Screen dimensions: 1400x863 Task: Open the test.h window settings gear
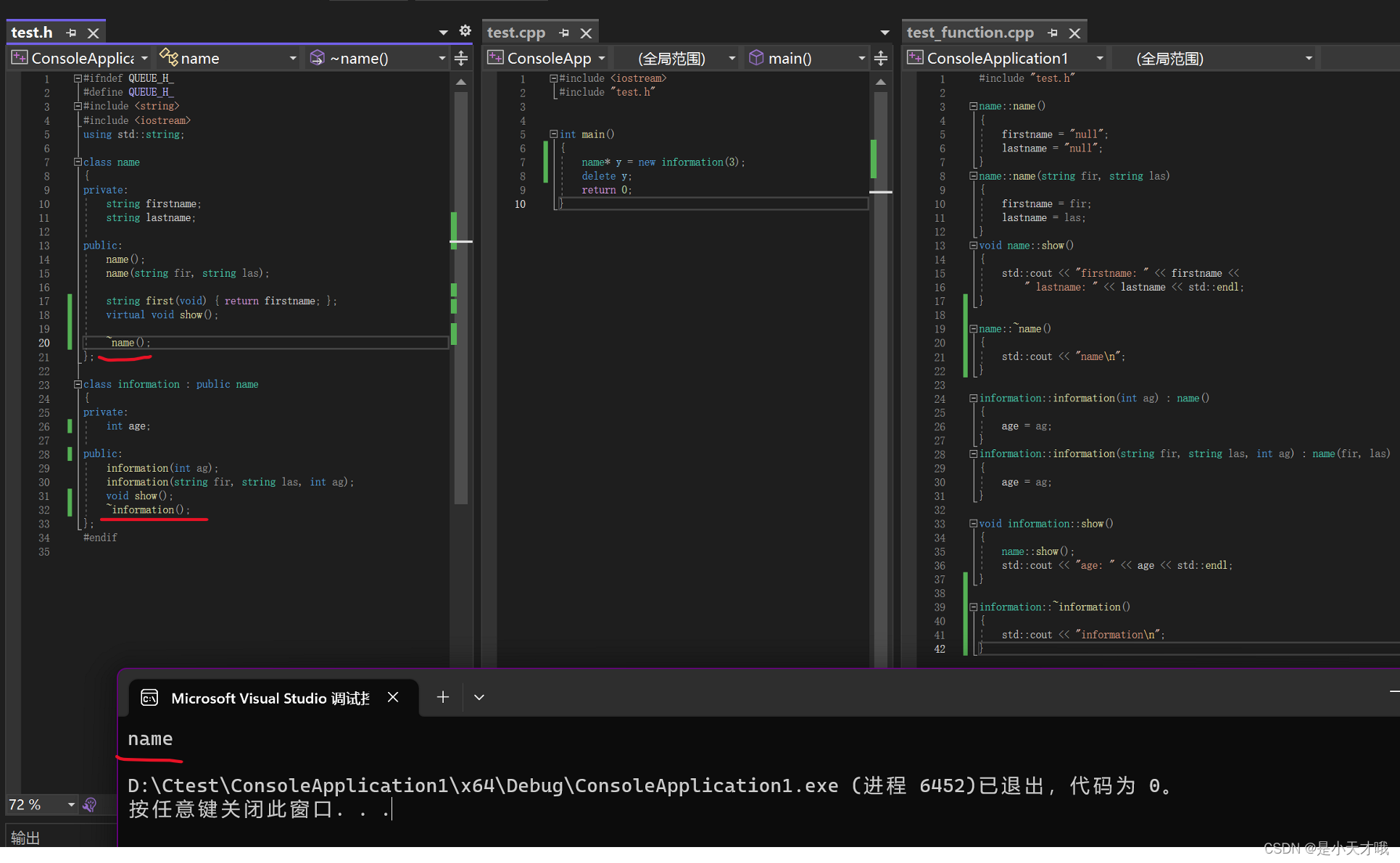point(465,30)
